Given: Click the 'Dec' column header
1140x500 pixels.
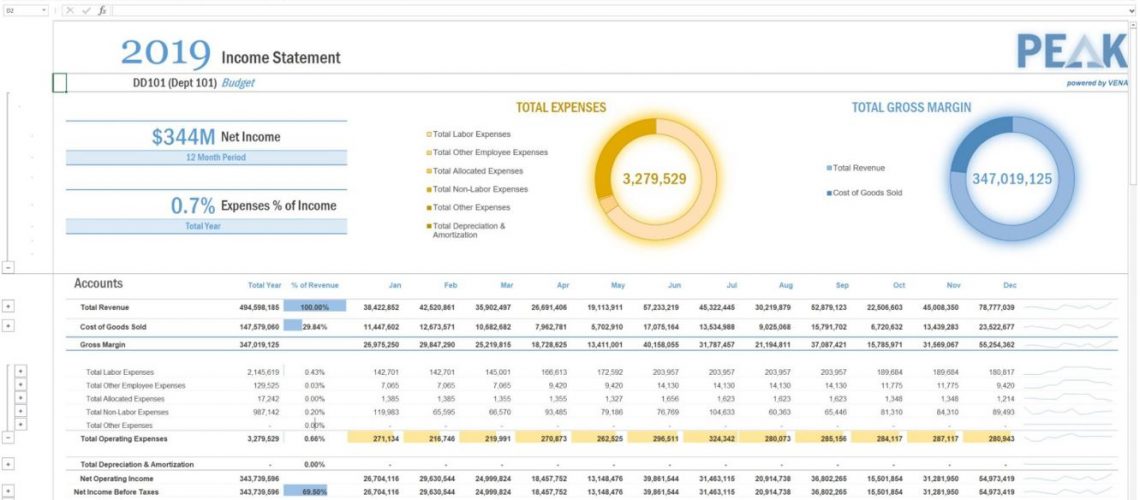Looking at the screenshot, I should click(x=1010, y=286).
